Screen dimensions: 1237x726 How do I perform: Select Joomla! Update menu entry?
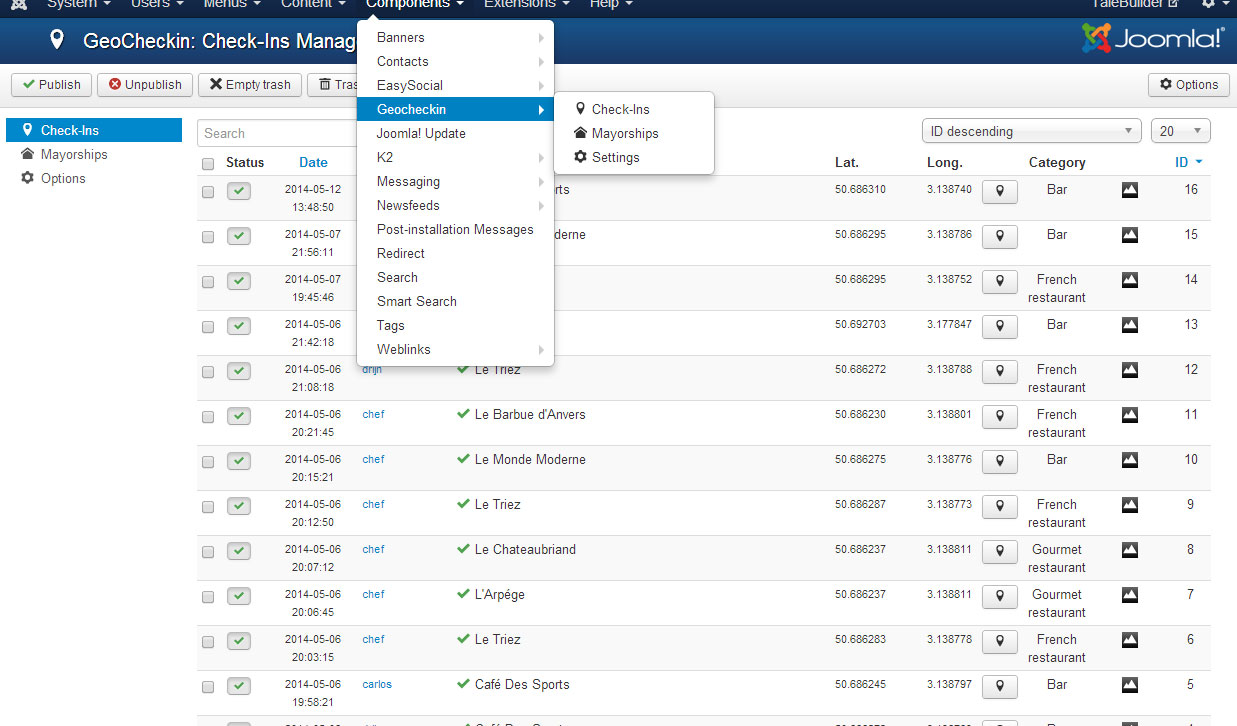tap(455, 134)
